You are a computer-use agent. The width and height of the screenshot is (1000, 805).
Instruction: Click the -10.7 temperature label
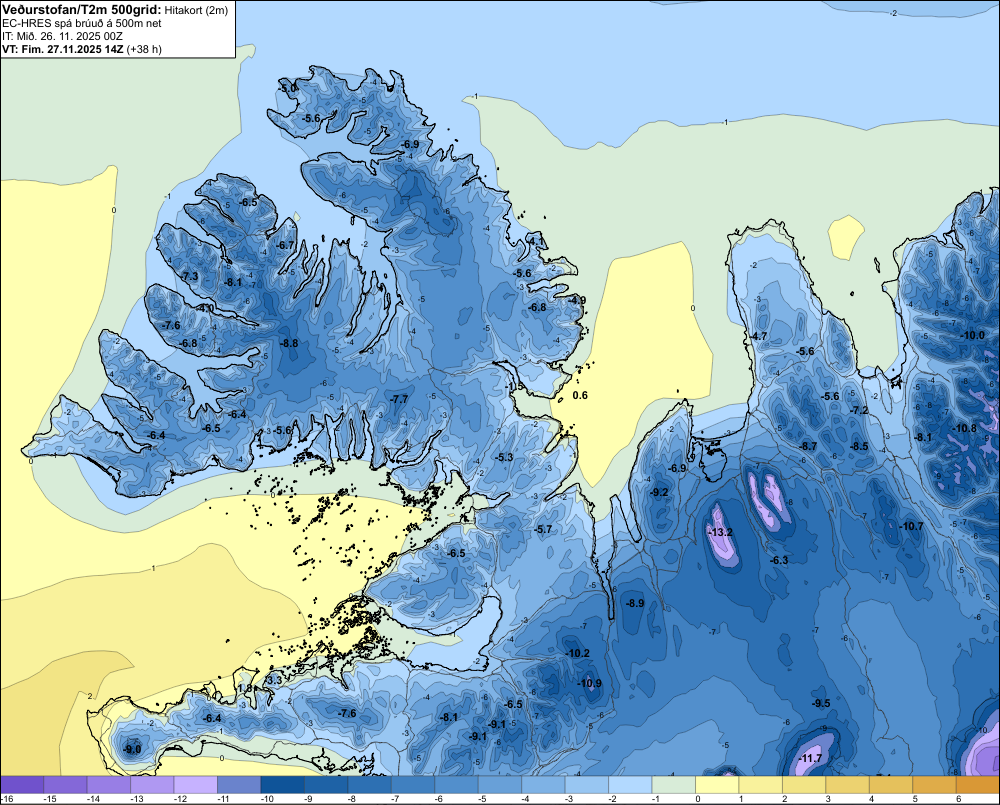pos(911,526)
